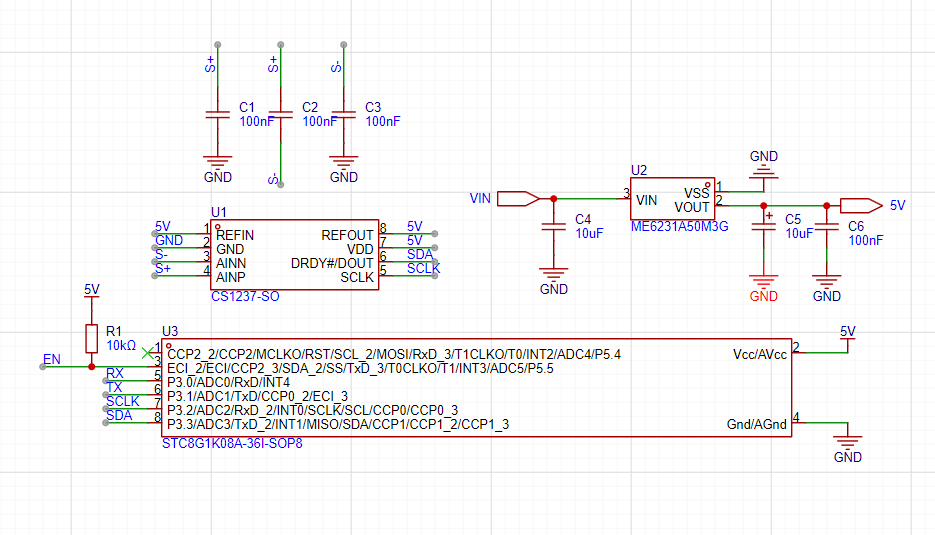Click the Gnd/AGnd pin name on U3
935x535 pixels.
[x=757, y=425]
